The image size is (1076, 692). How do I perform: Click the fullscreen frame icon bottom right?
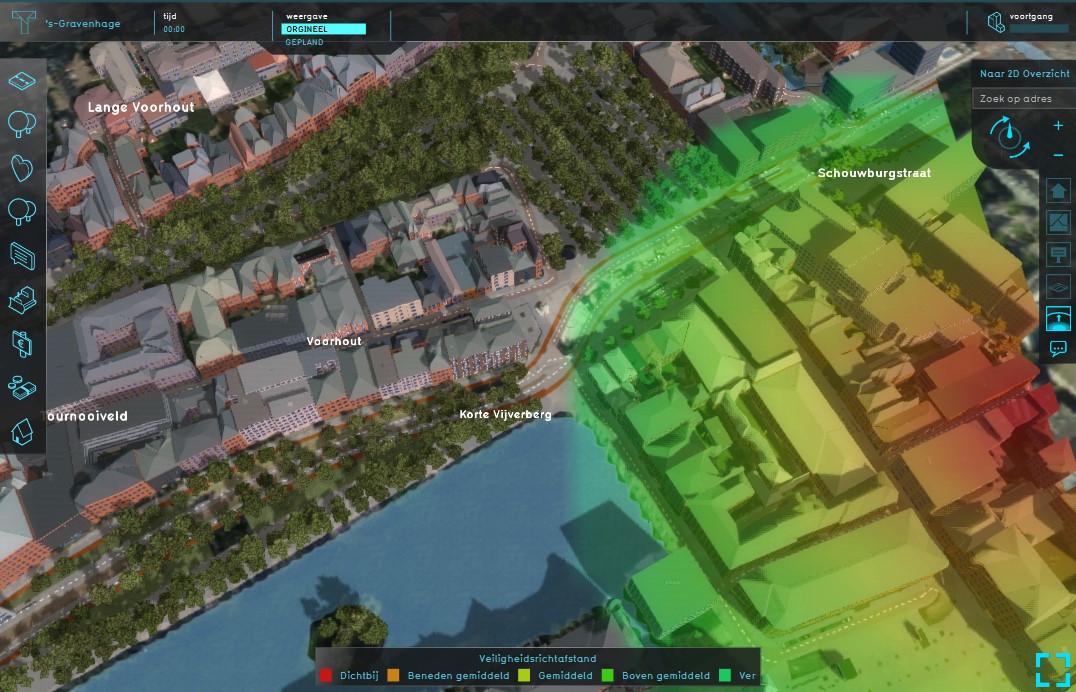coord(1052,669)
